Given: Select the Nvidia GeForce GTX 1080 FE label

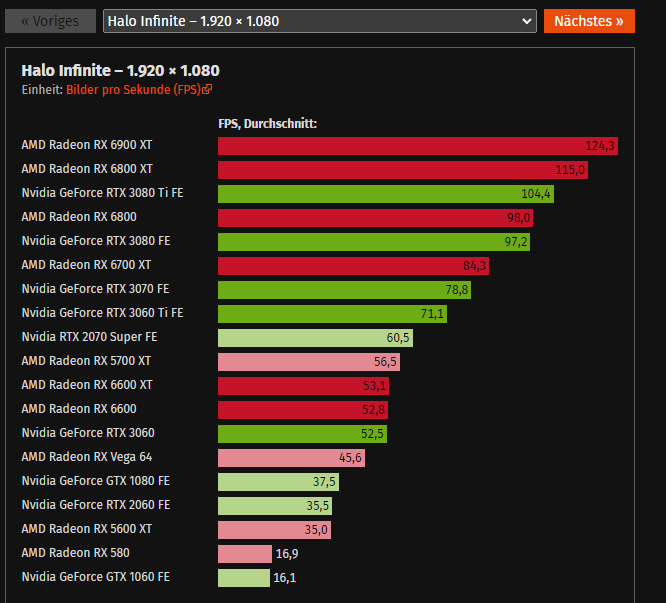Looking at the screenshot, I should pyautogui.click(x=96, y=481).
